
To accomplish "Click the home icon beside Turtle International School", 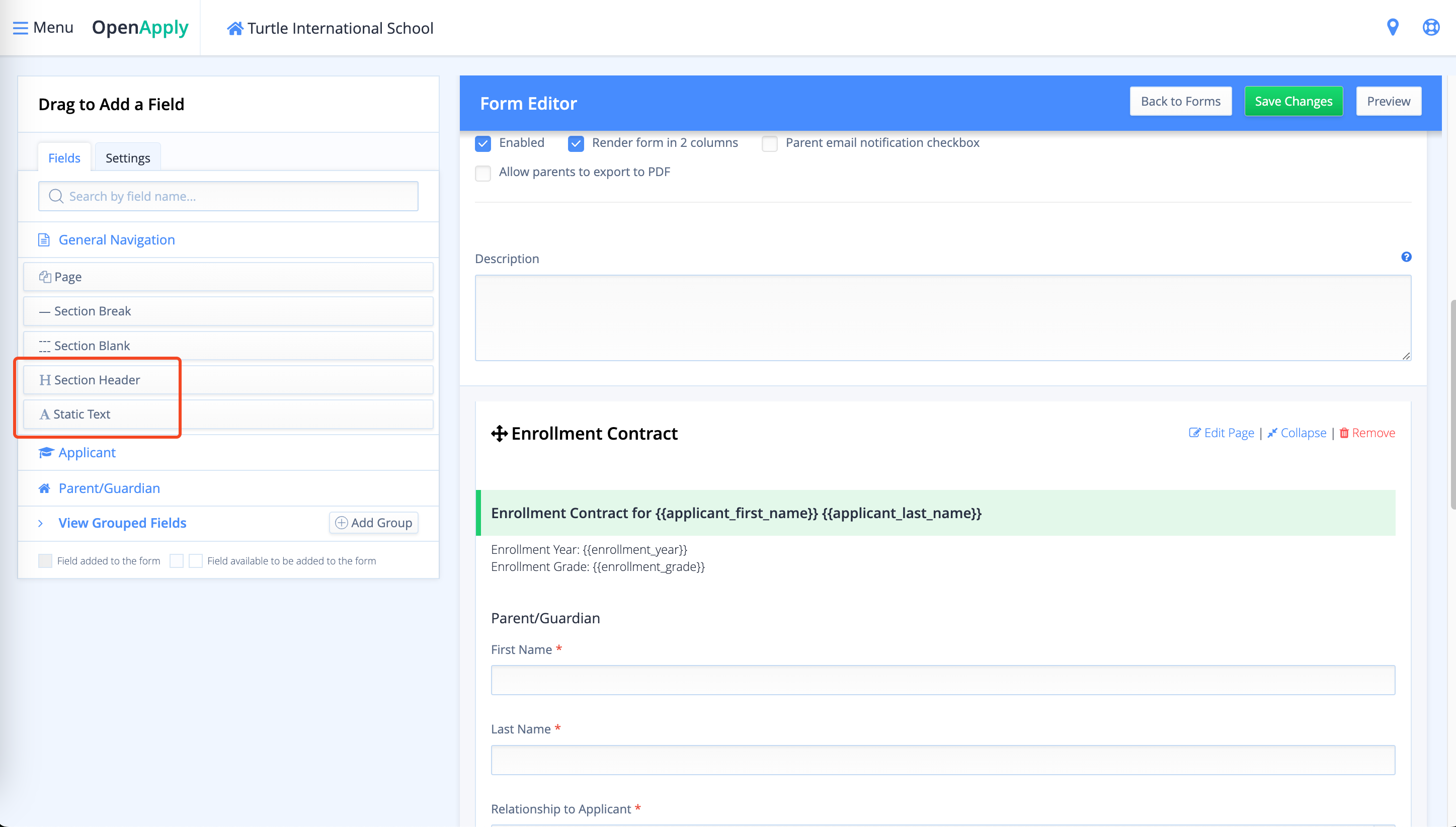I will [x=234, y=28].
